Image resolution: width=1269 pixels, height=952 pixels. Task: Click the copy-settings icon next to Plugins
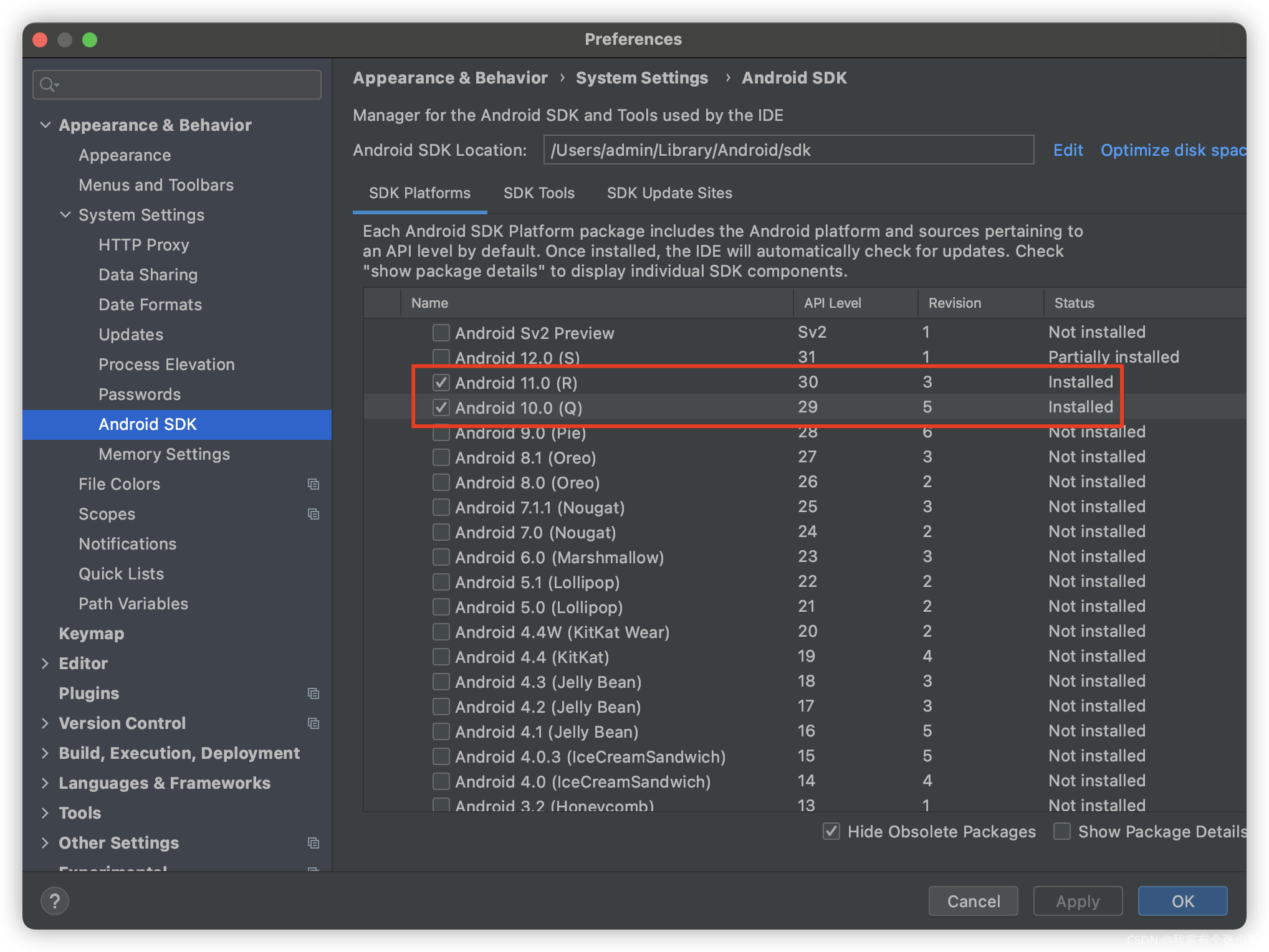[x=314, y=693]
